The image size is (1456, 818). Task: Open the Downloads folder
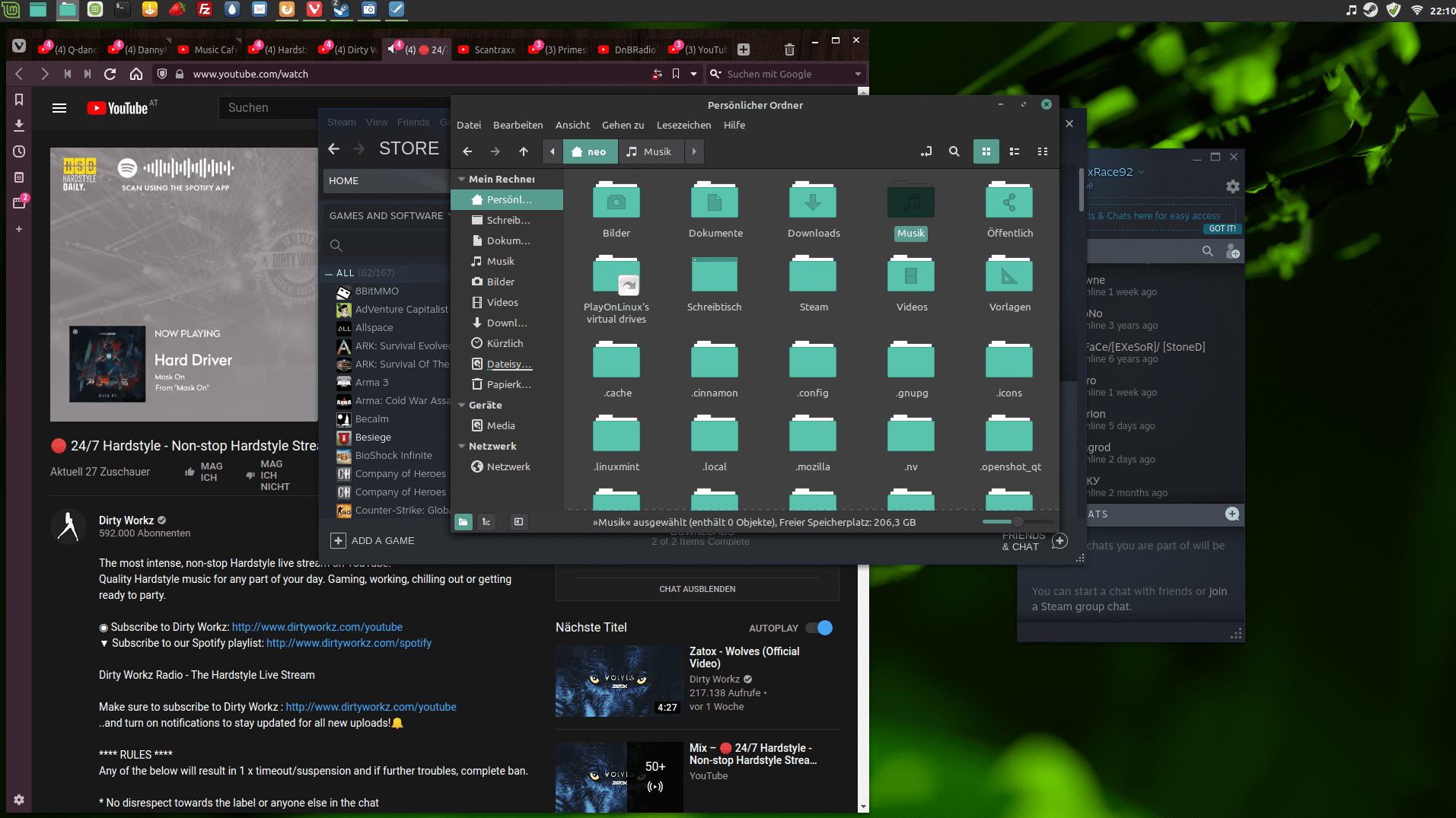(813, 210)
